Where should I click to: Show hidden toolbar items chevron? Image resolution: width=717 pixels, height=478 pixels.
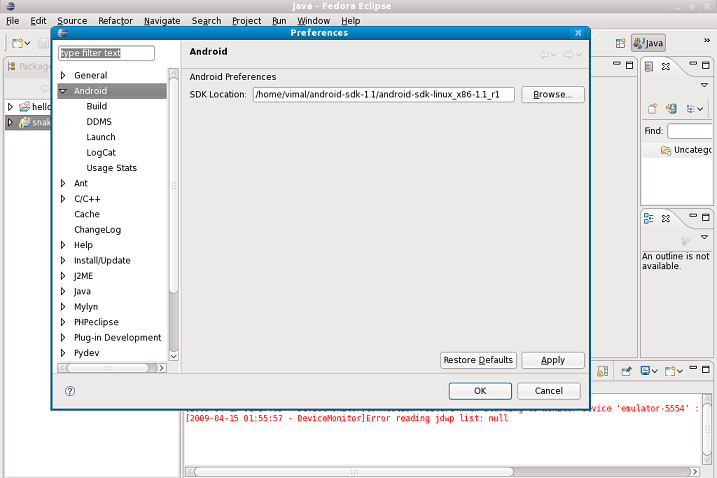pos(706,40)
